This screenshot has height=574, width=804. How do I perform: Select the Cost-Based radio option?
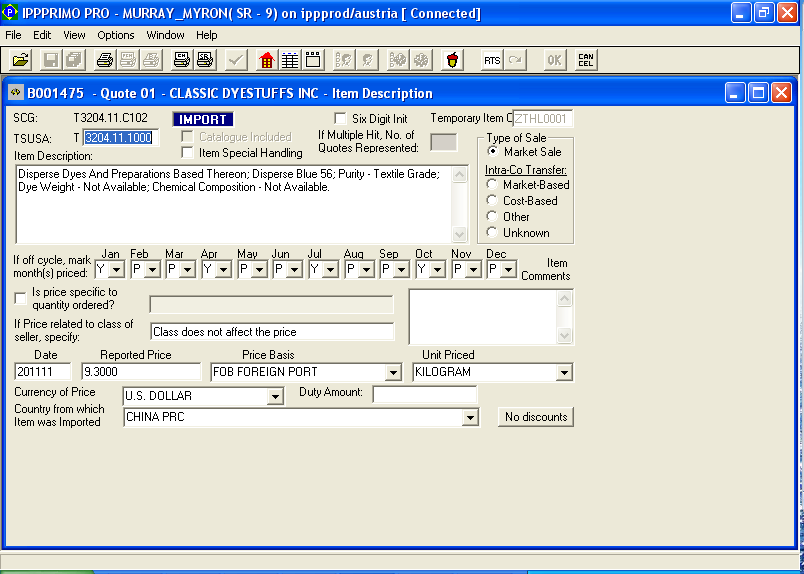click(x=492, y=201)
